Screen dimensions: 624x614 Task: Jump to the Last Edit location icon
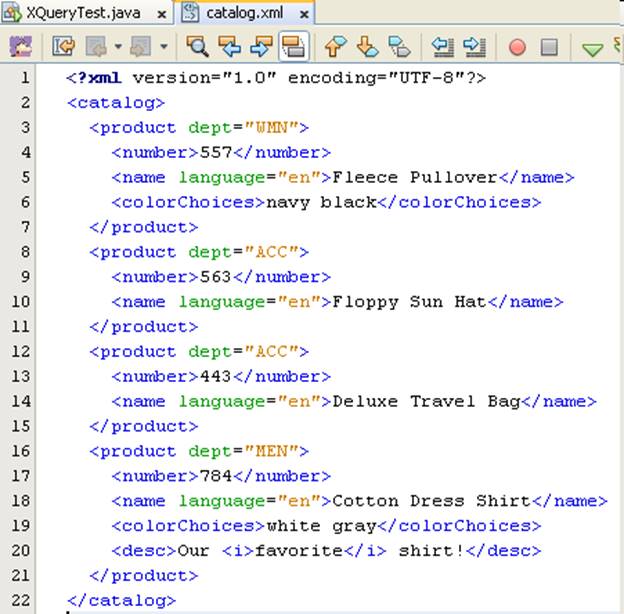coord(63,46)
